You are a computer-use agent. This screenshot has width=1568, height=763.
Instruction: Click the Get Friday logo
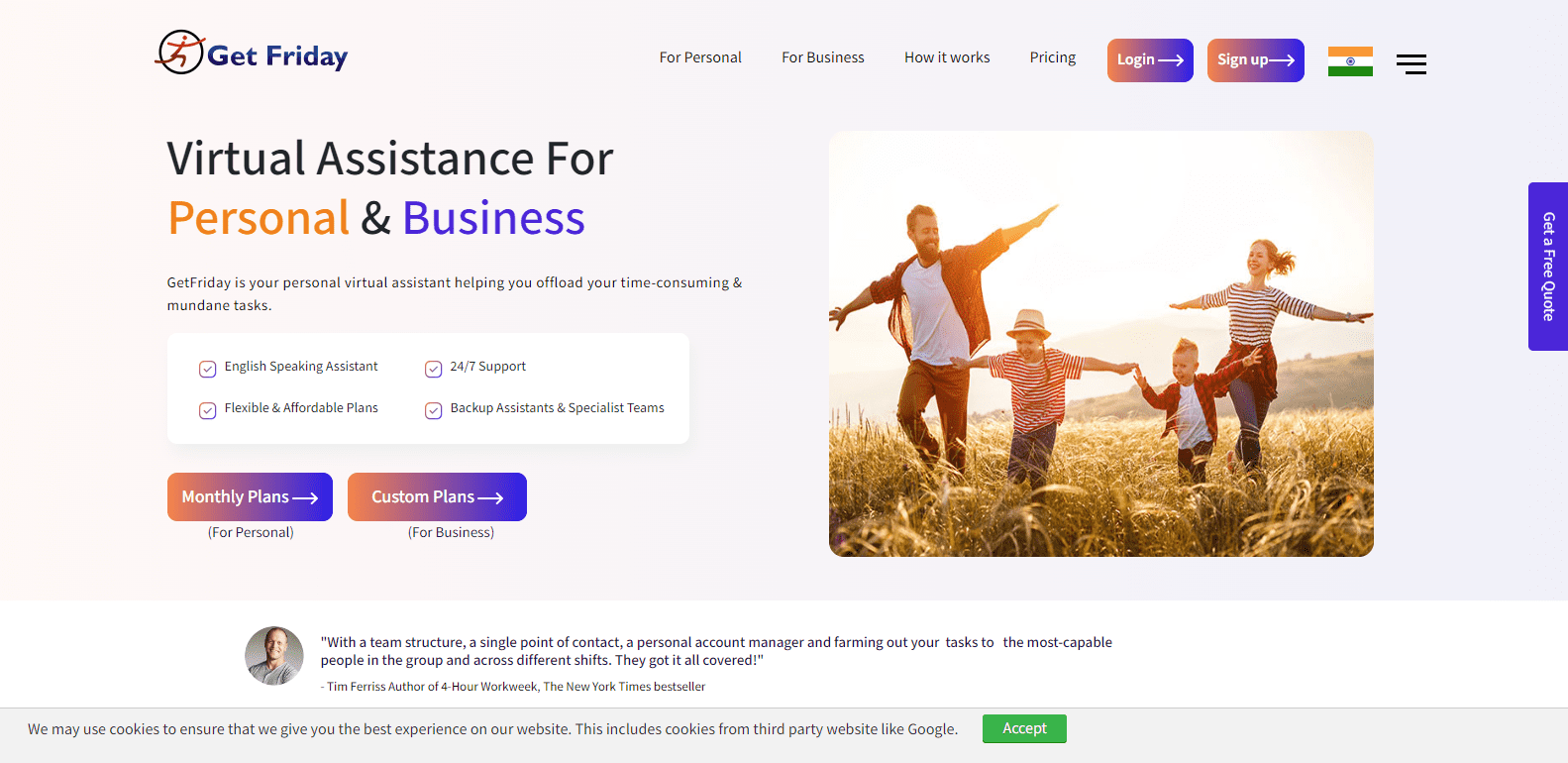(x=252, y=54)
